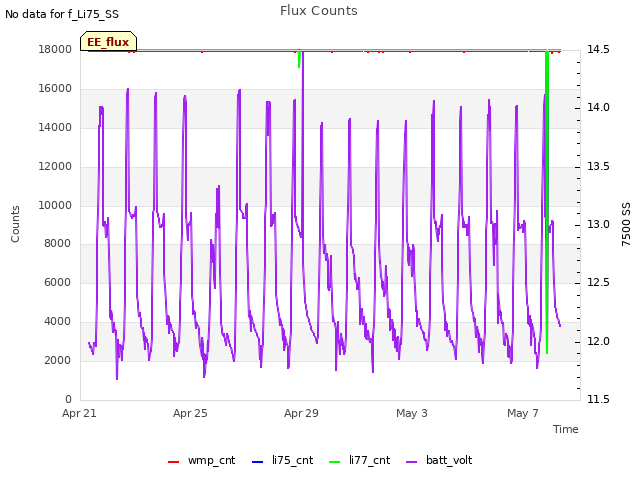Image resolution: width=640 pixels, height=480 pixels.
Task: Click the 12.5 right axis tick label
Action: [x=598, y=282]
